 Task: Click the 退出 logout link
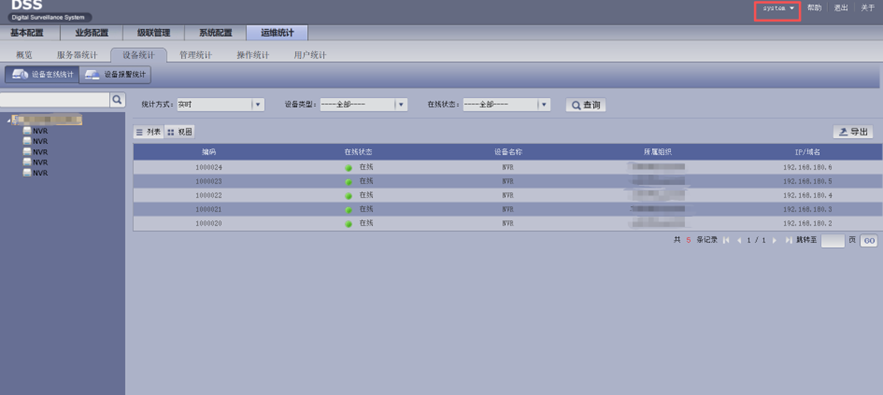(x=841, y=8)
